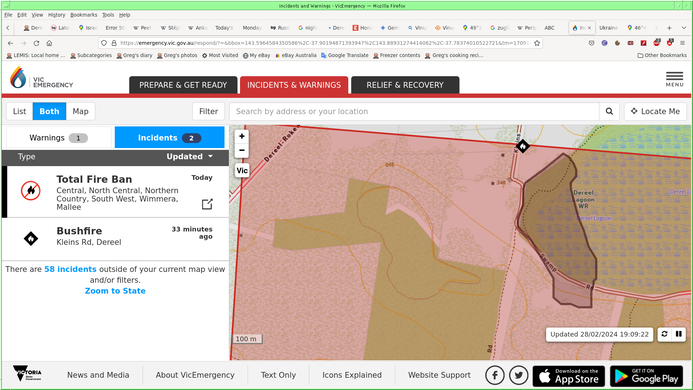The image size is (693, 390).
Task: Click the Victoria State Government logo
Action: (27, 373)
